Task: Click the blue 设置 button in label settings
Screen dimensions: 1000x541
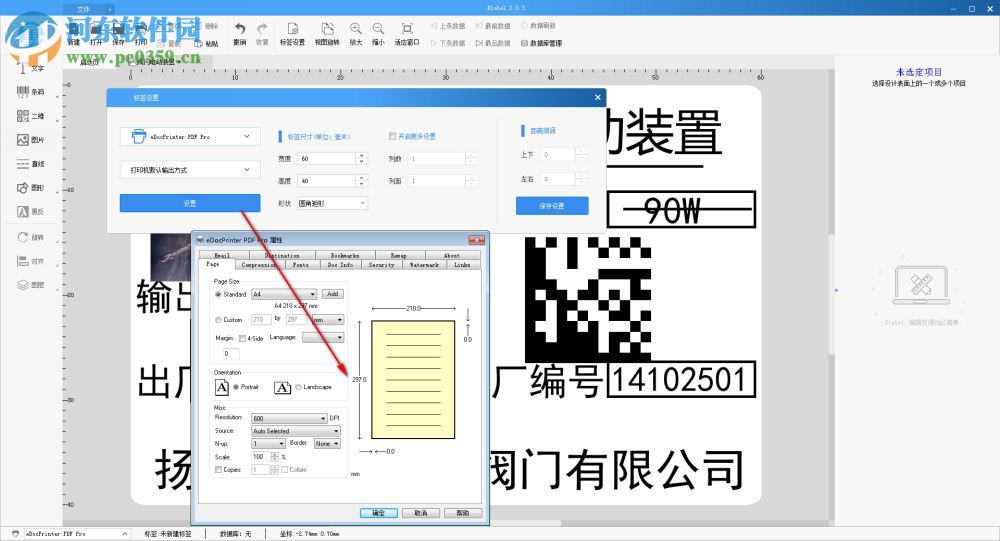Action: (190, 203)
